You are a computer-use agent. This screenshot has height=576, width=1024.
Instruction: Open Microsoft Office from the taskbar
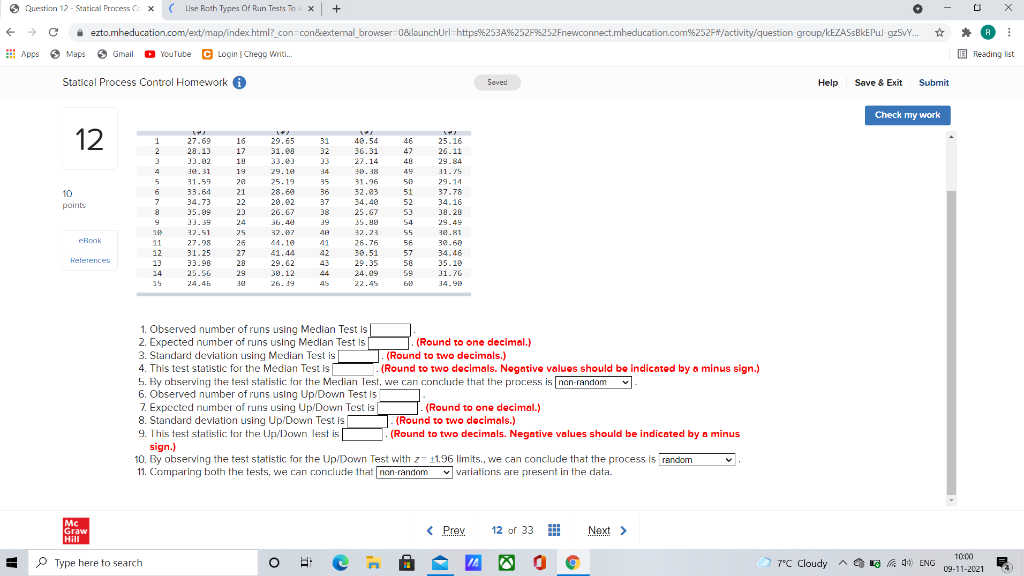[x=539, y=563]
